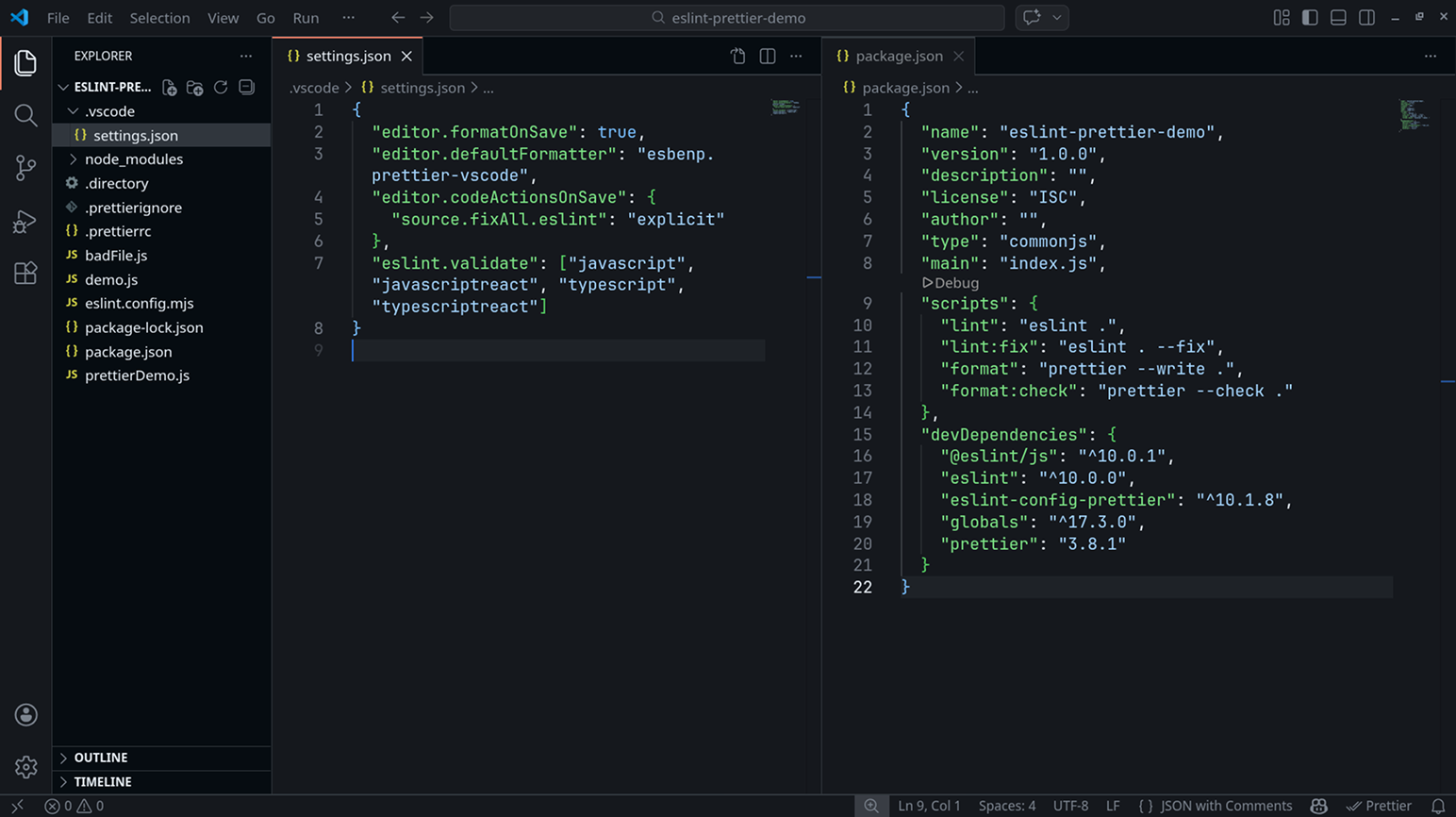
Task: Refresh the Explorer file tree
Action: click(x=221, y=87)
